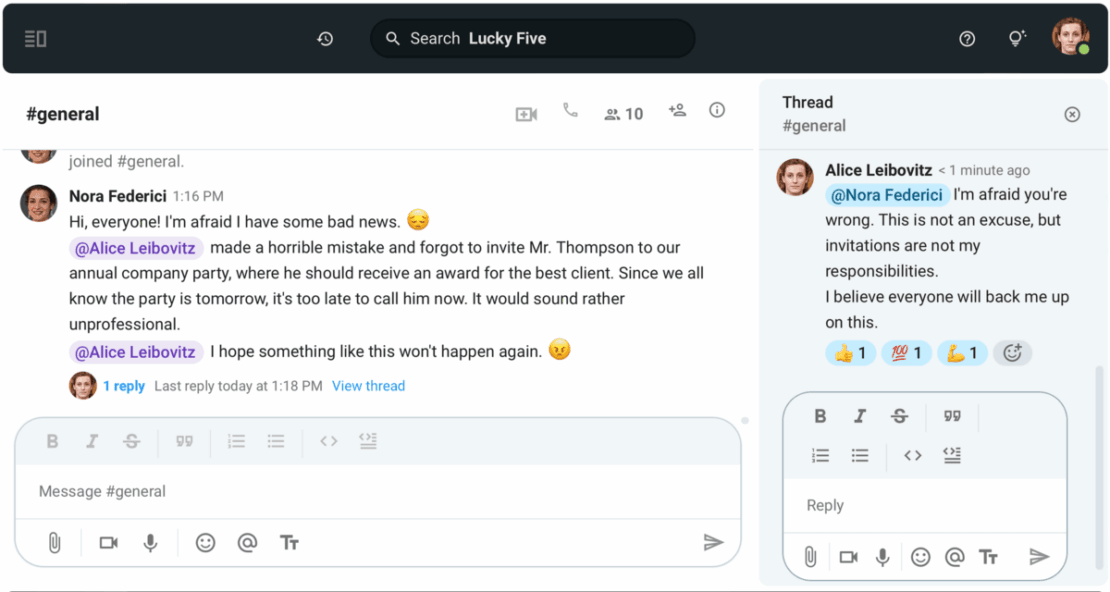Add a member to #general
The width and height of the screenshot is (1110, 592).
click(x=677, y=111)
